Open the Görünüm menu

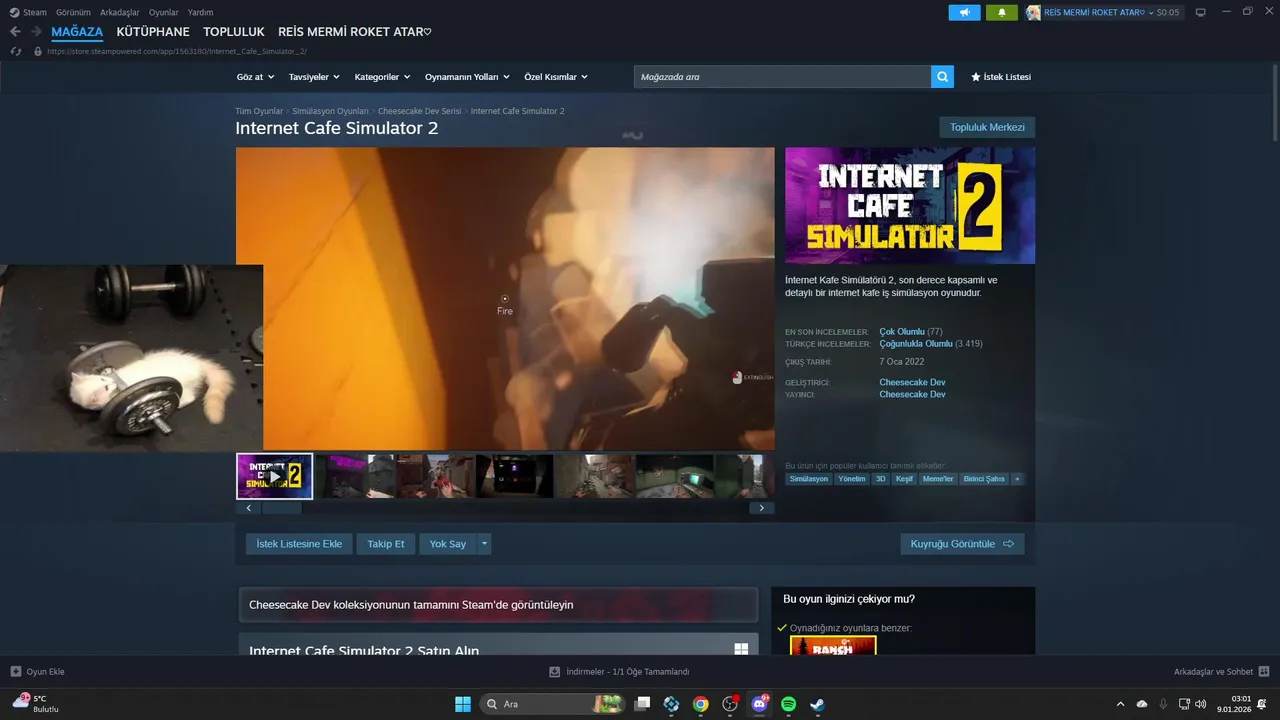point(73,12)
